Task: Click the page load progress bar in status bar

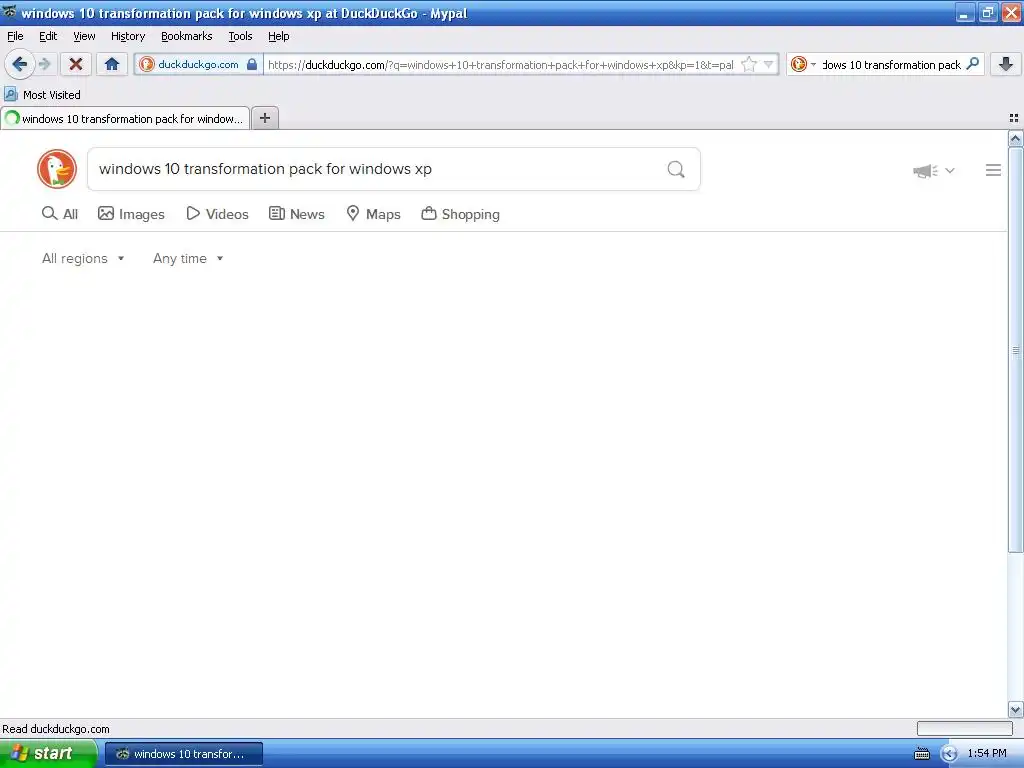Action: [965, 728]
